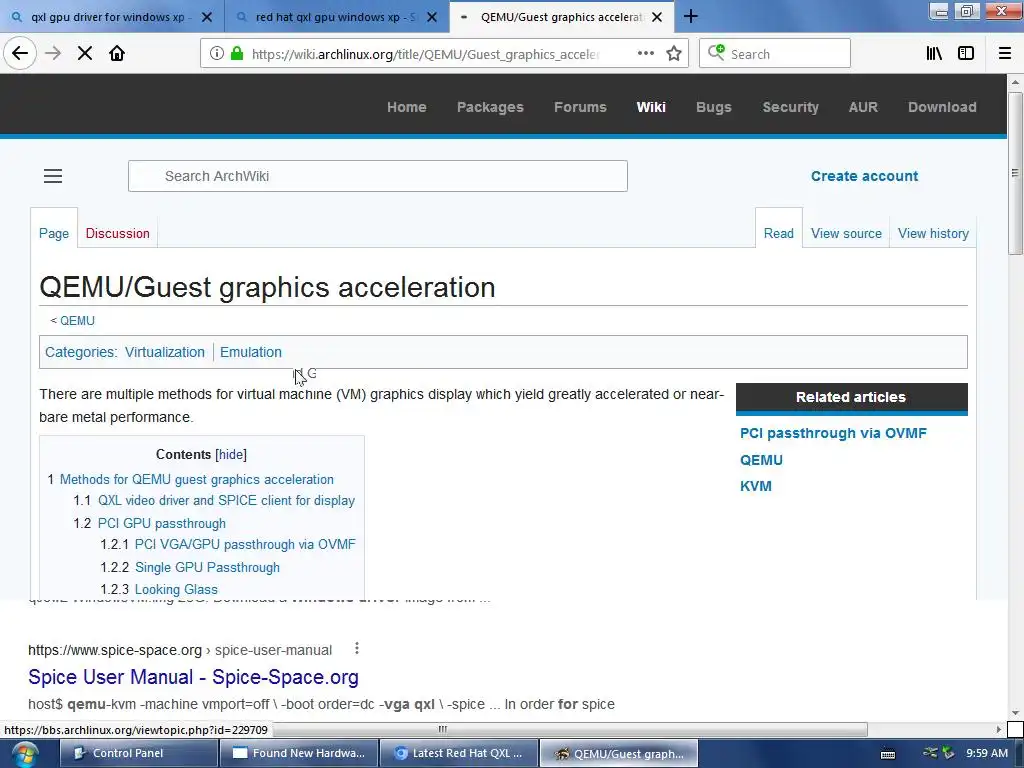Viewport: 1024px width, 768px height.
Task: Click the browser Back arrow button
Action: [x=20, y=54]
